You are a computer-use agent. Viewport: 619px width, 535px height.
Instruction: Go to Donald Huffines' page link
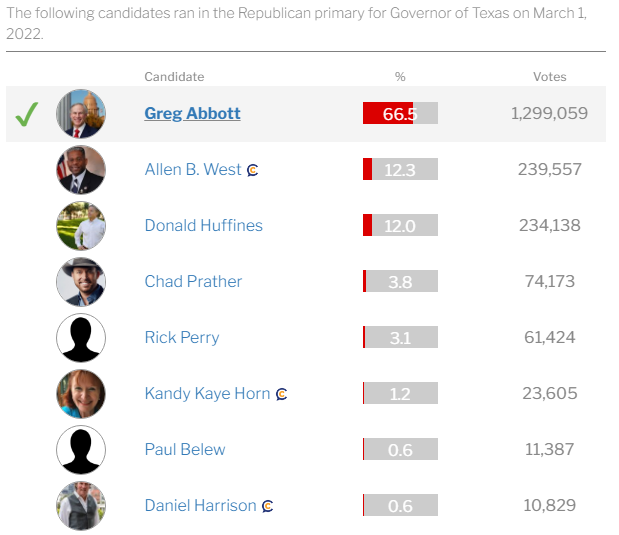click(203, 226)
